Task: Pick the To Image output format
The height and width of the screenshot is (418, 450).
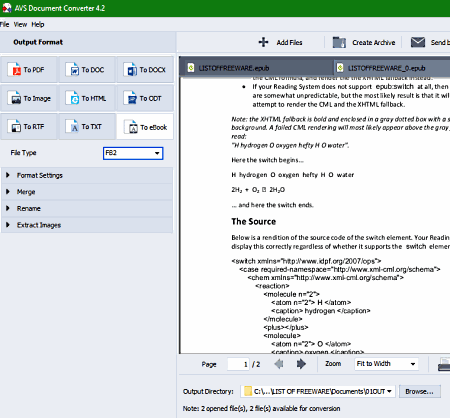Action: point(29,98)
